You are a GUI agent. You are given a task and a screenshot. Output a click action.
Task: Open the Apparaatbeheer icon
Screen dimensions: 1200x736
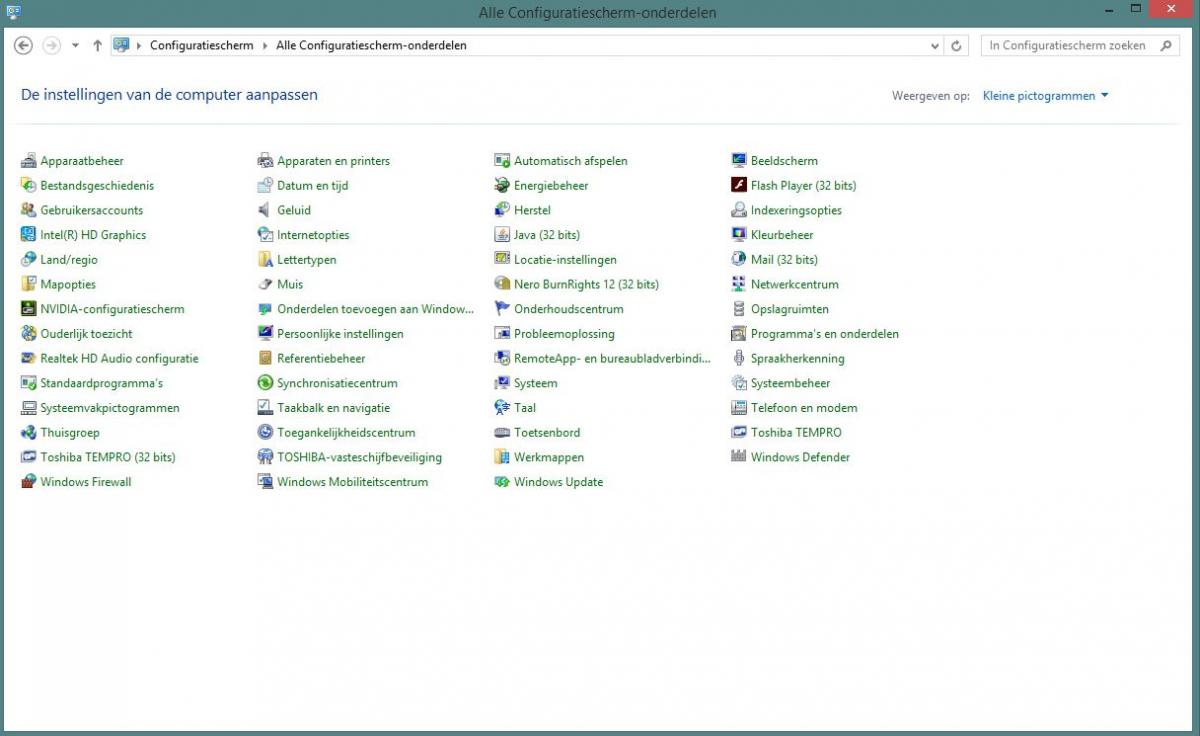28,161
